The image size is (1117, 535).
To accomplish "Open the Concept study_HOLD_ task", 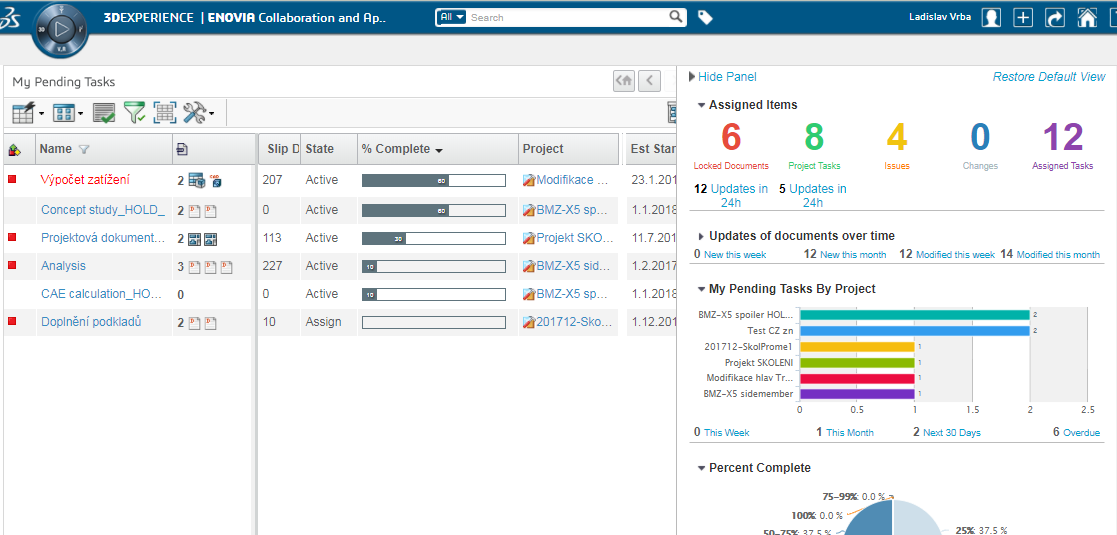I will [x=103, y=209].
